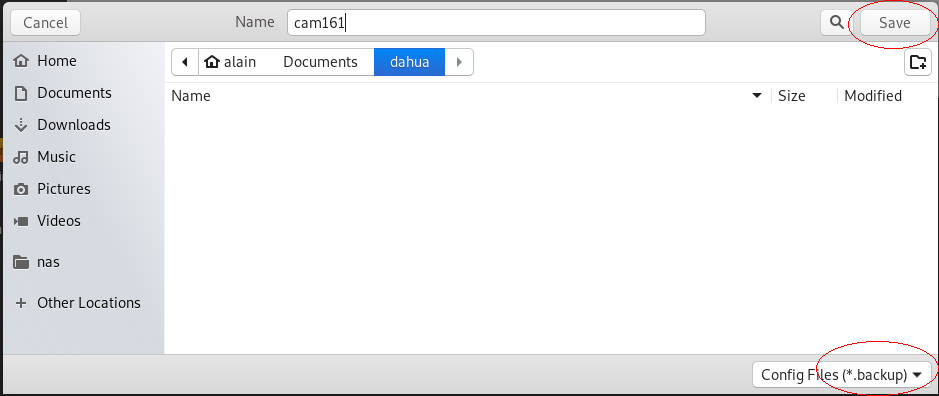Click the search magnifier icon
The height and width of the screenshot is (396, 939).
pyautogui.click(x=836, y=23)
